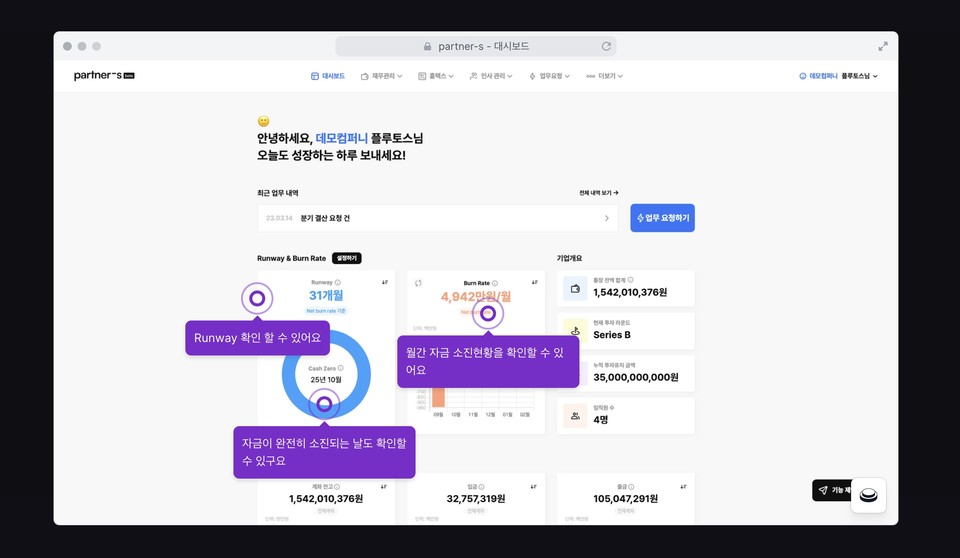960x558 pixels.
Task: Click the 설정하기 badge button
Action: (x=346, y=258)
